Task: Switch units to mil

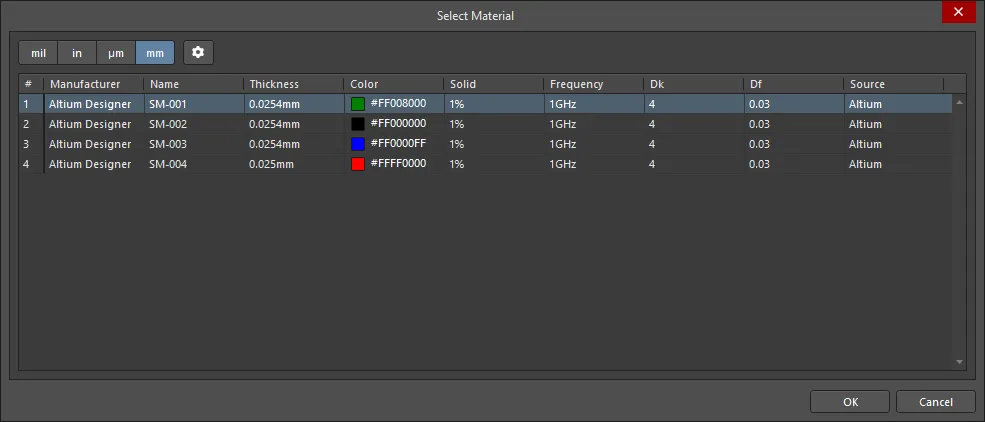Action: (x=38, y=53)
